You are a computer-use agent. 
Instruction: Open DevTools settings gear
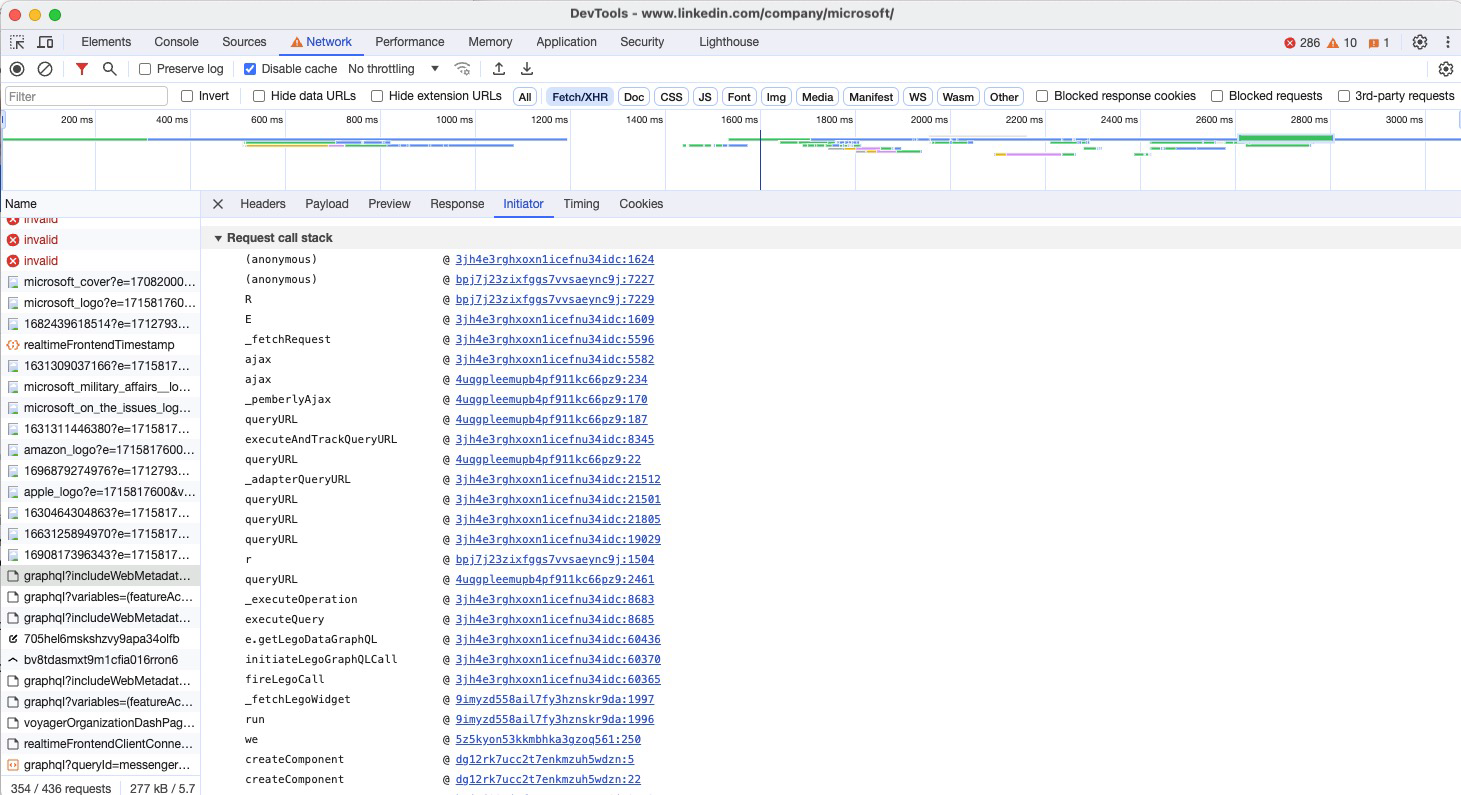point(1419,42)
